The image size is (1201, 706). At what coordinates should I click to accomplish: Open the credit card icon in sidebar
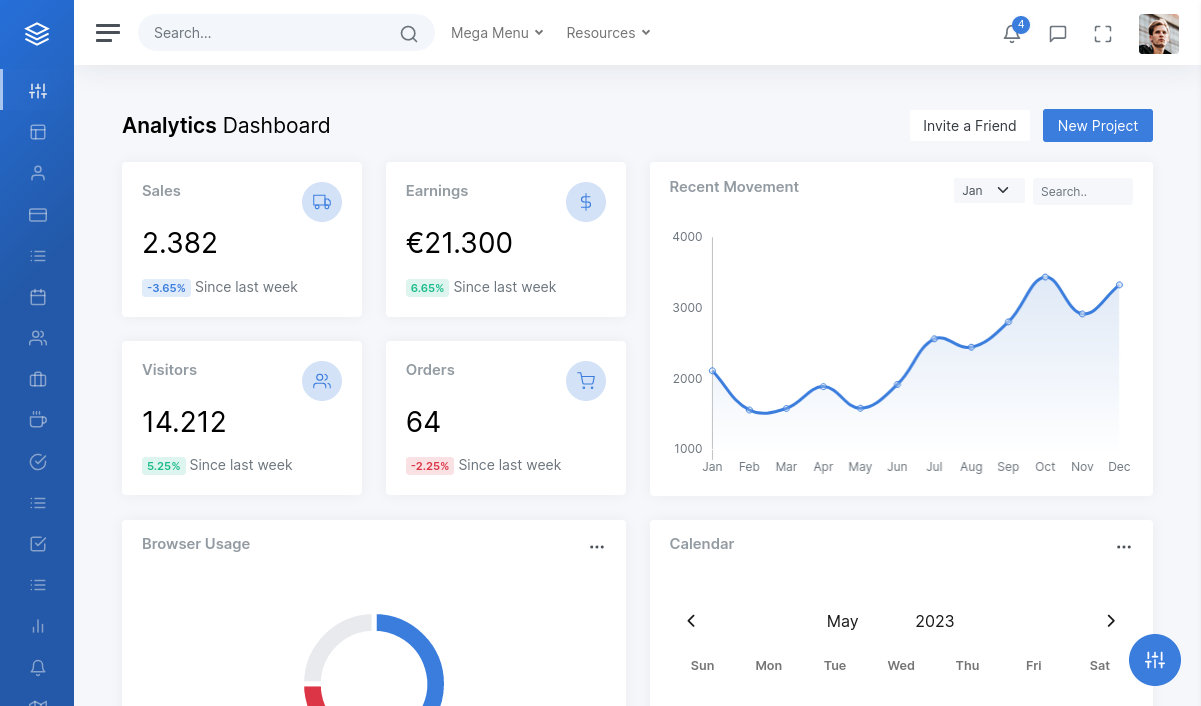tap(38, 214)
